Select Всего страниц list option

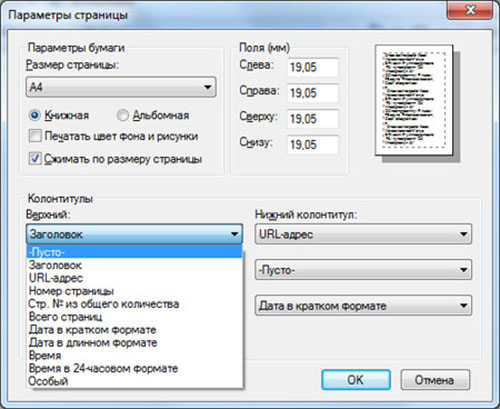click(134, 317)
